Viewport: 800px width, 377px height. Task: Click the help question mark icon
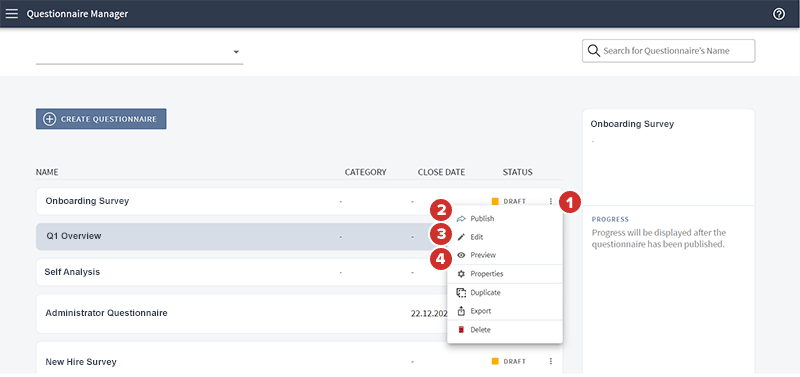(x=779, y=14)
